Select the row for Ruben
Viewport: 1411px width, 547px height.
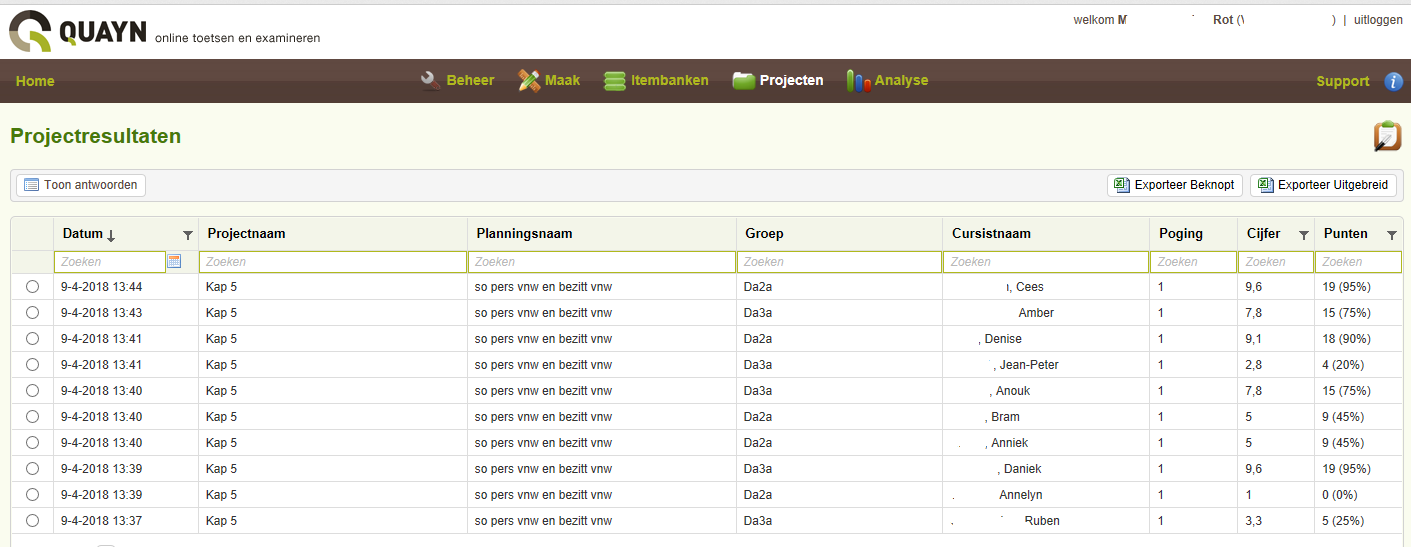coord(32,520)
